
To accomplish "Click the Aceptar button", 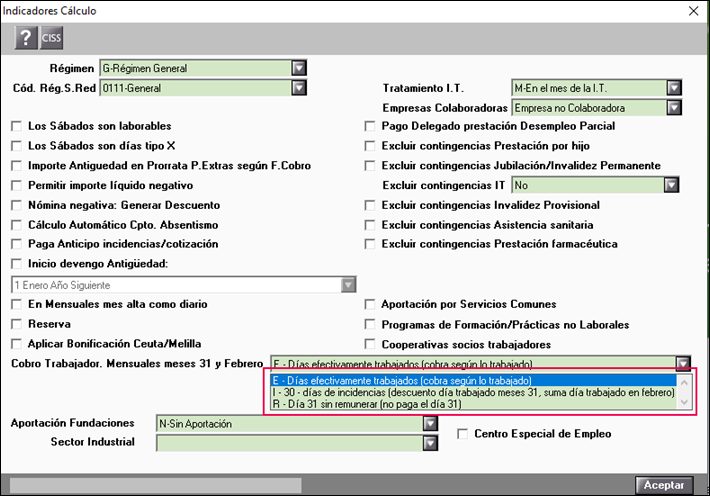I will [x=664, y=485].
